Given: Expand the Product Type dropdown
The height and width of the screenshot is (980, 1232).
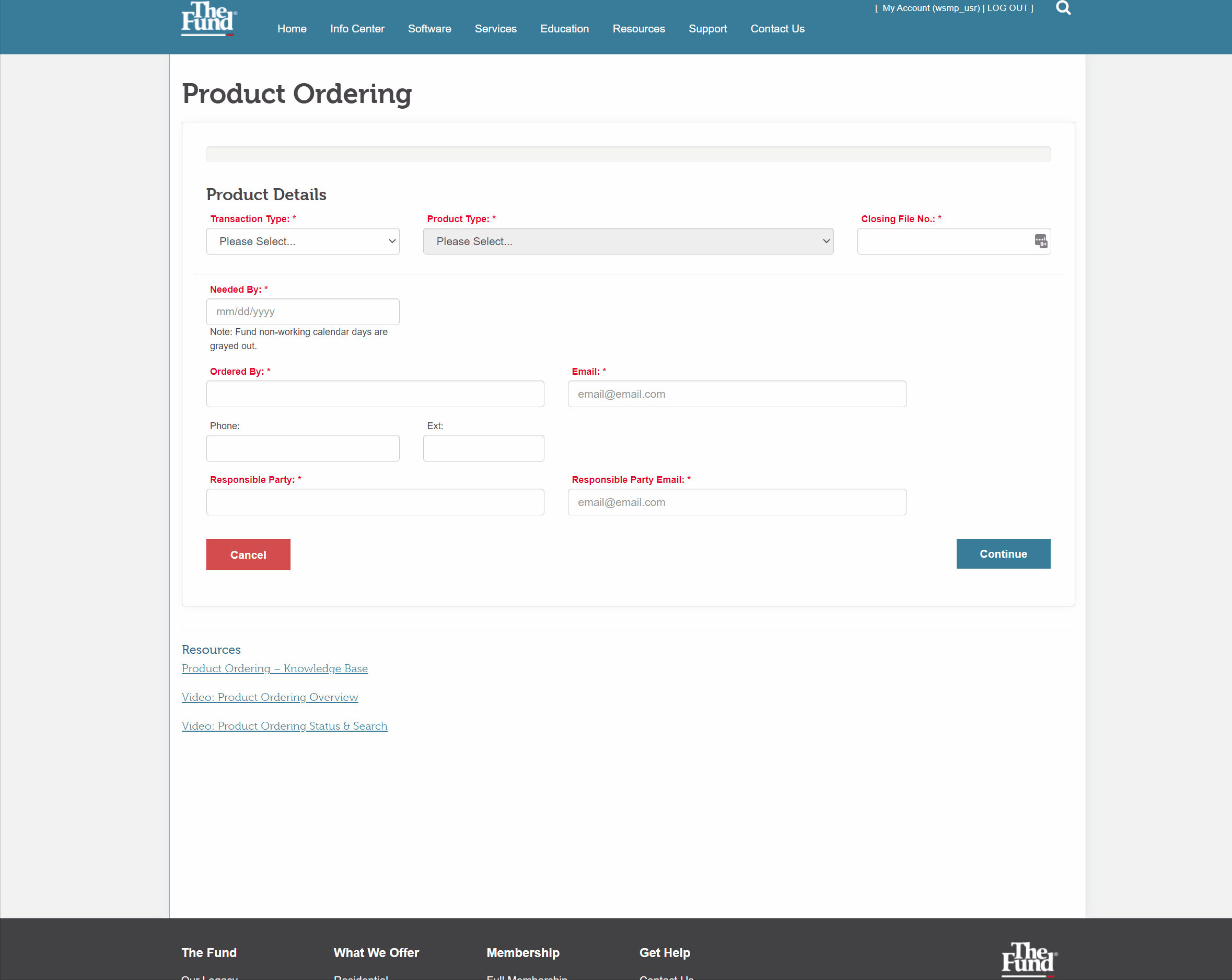Looking at the screenshot, I should [628, 241].
